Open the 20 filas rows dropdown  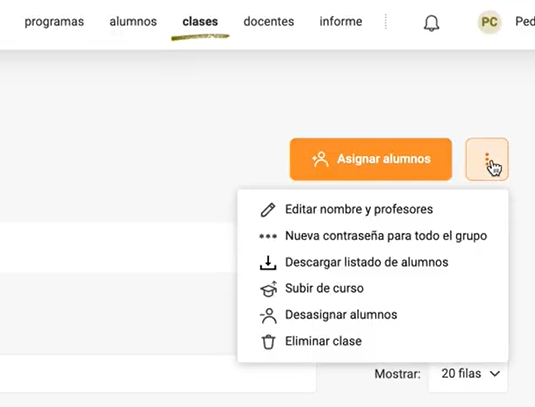(x=468, y=374)
